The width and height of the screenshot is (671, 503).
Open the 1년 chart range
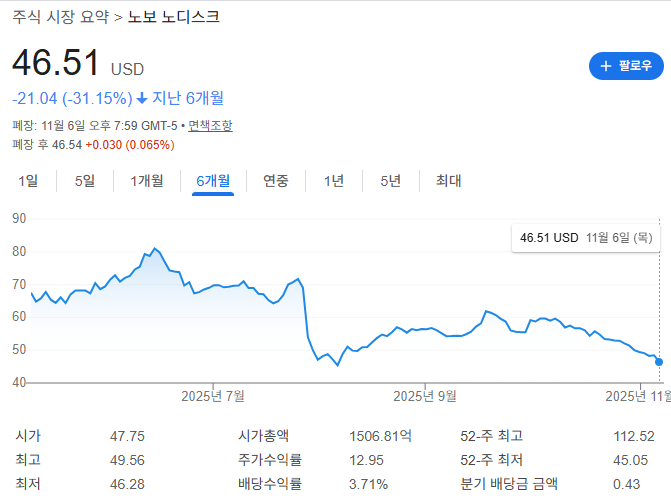(333, 181)
